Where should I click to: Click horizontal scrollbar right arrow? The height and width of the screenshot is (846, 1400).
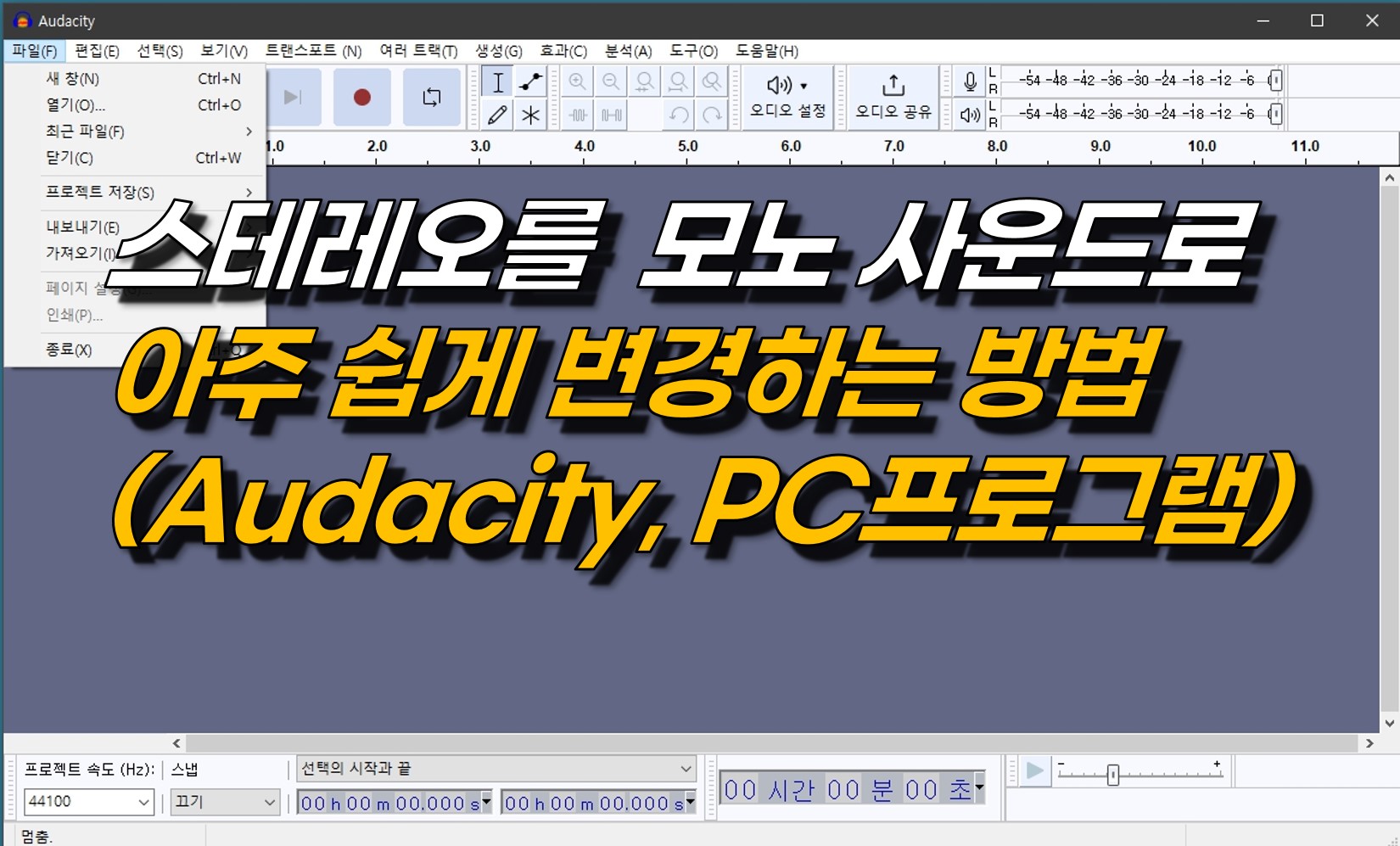click(x=1369, y=743)
